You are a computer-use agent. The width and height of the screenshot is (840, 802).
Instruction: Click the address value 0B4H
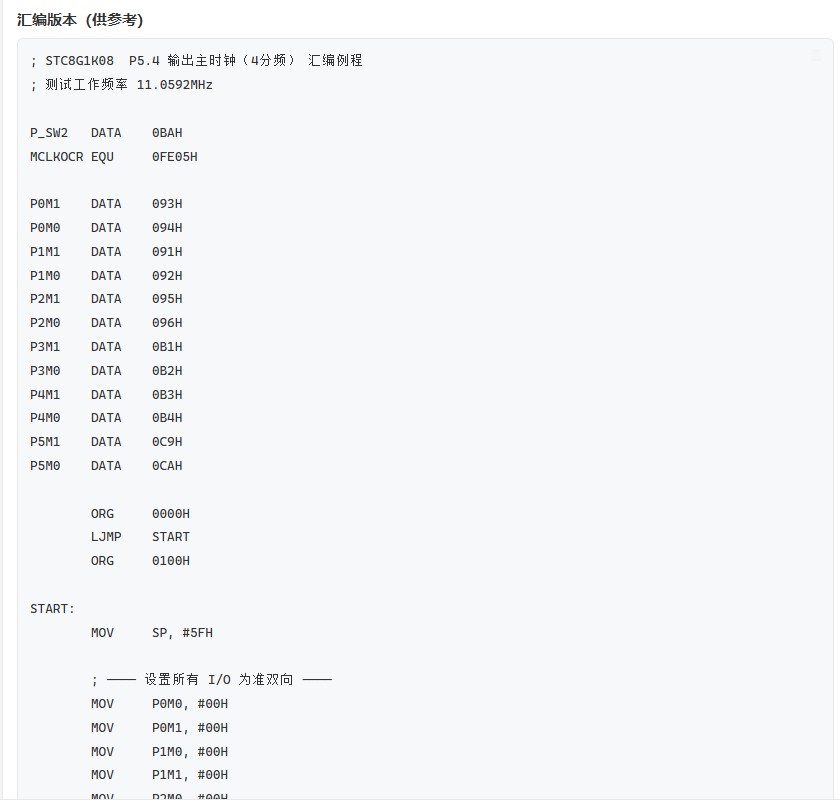click(167, 418)
